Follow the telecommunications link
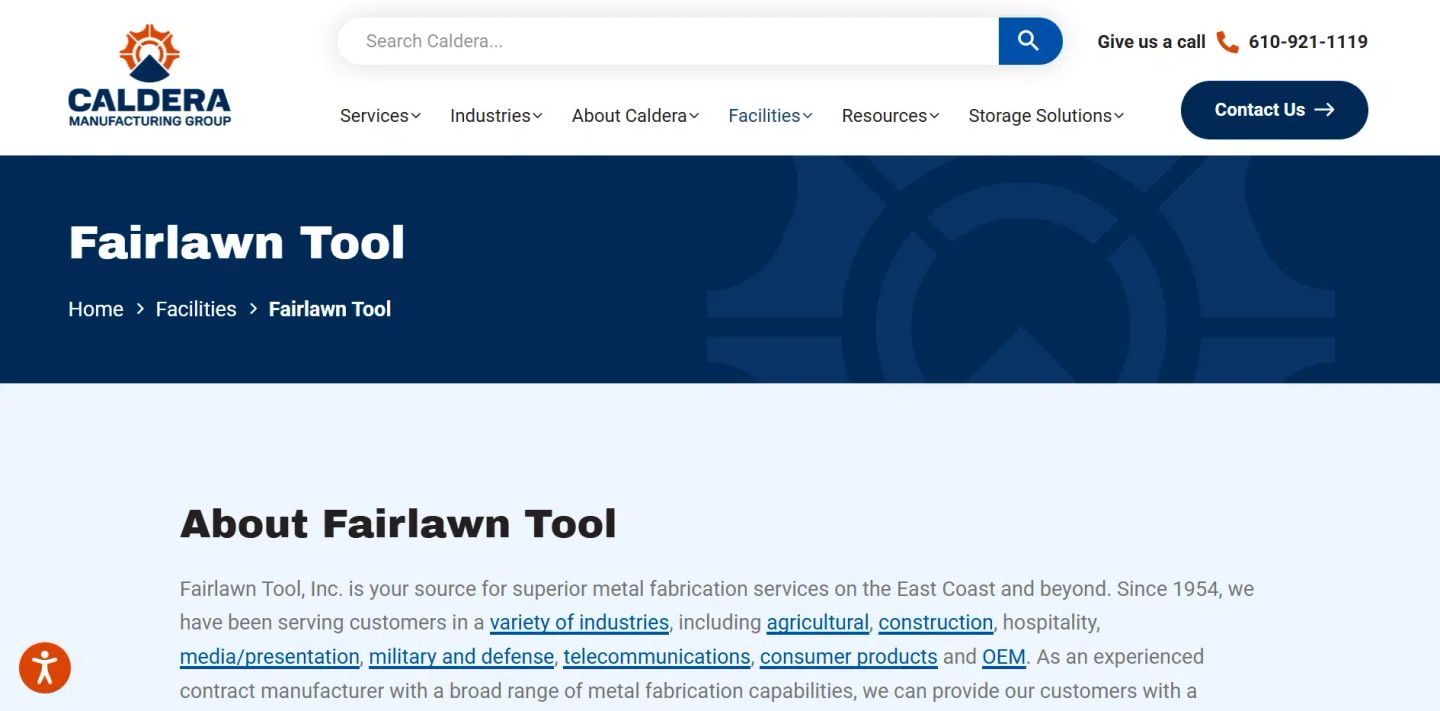This screenshot has height=711, width=1440. click(x=657, y=657)
